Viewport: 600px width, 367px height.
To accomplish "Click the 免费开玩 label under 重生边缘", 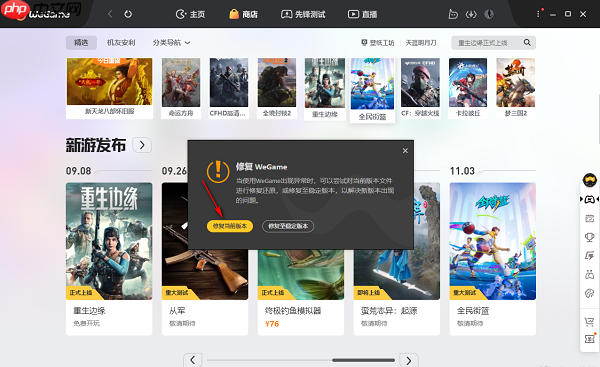I will (86, 323).
